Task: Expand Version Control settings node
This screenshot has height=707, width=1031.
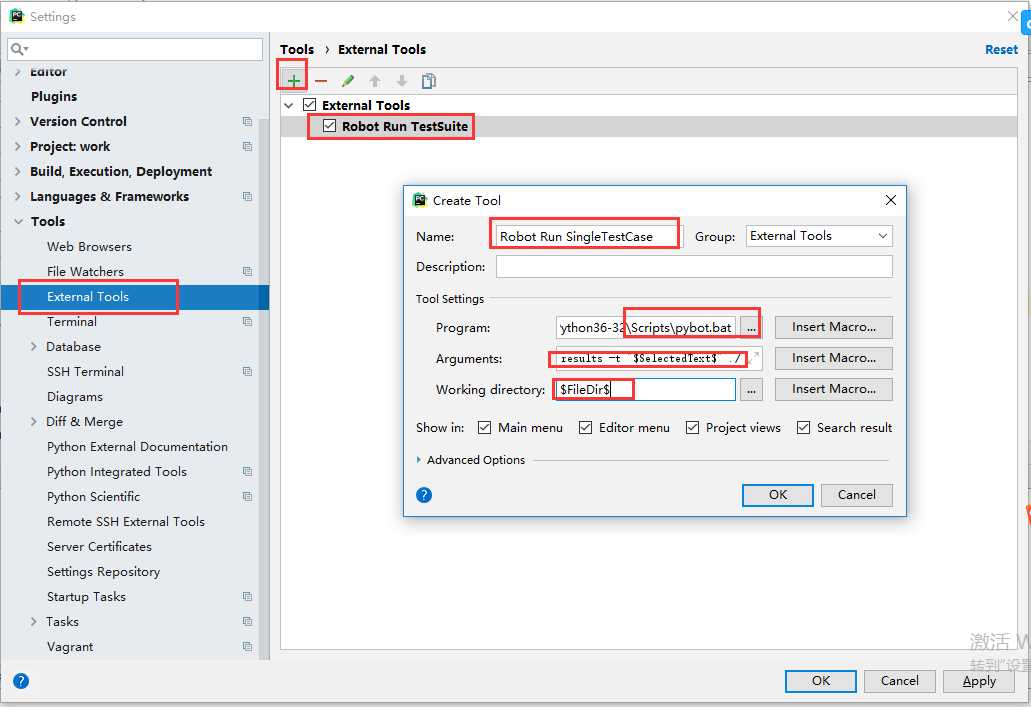Action: click(18, 121)
